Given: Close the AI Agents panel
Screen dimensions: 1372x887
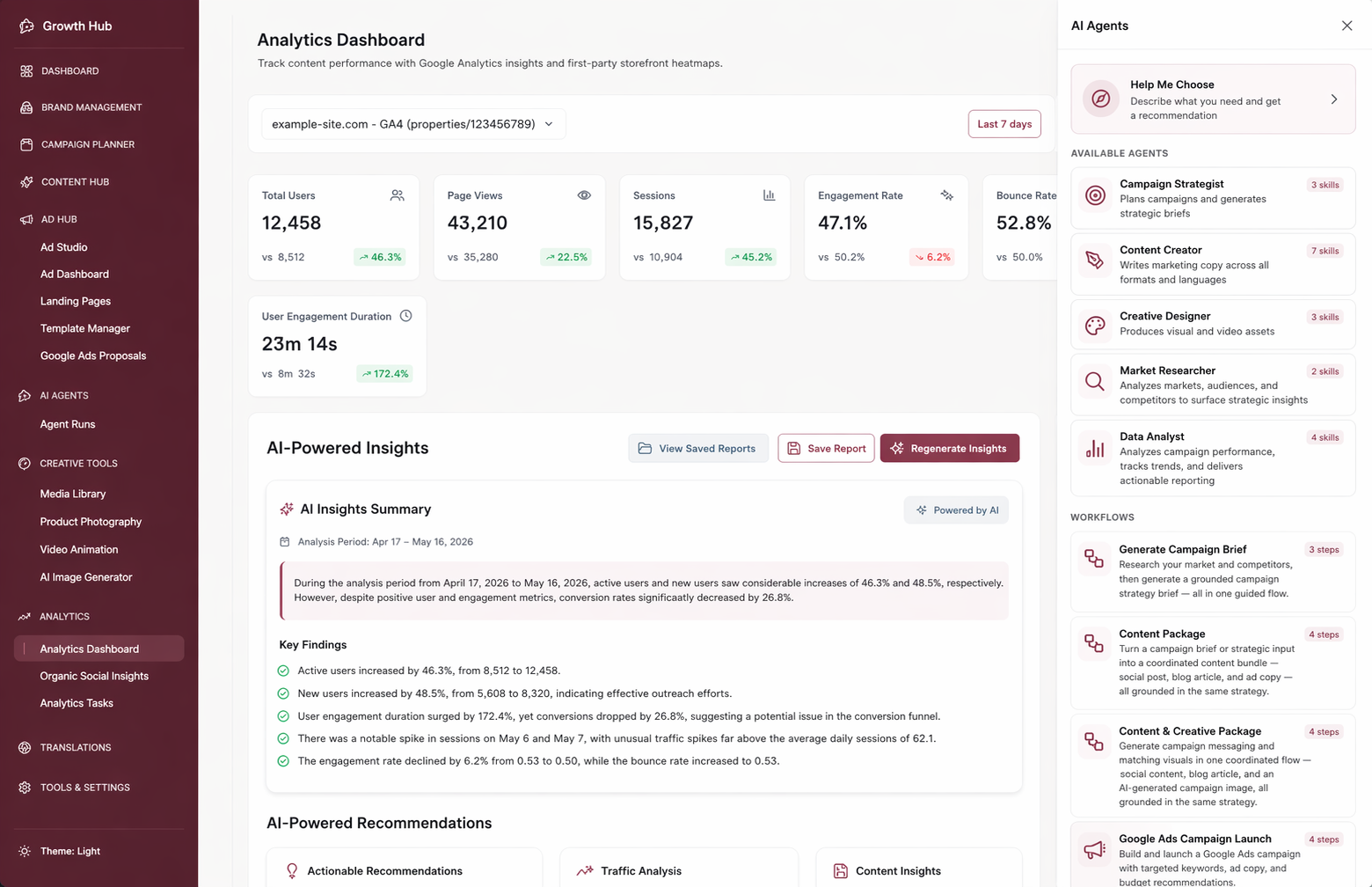Looking at the screenshot, I should coord(1346,26).
